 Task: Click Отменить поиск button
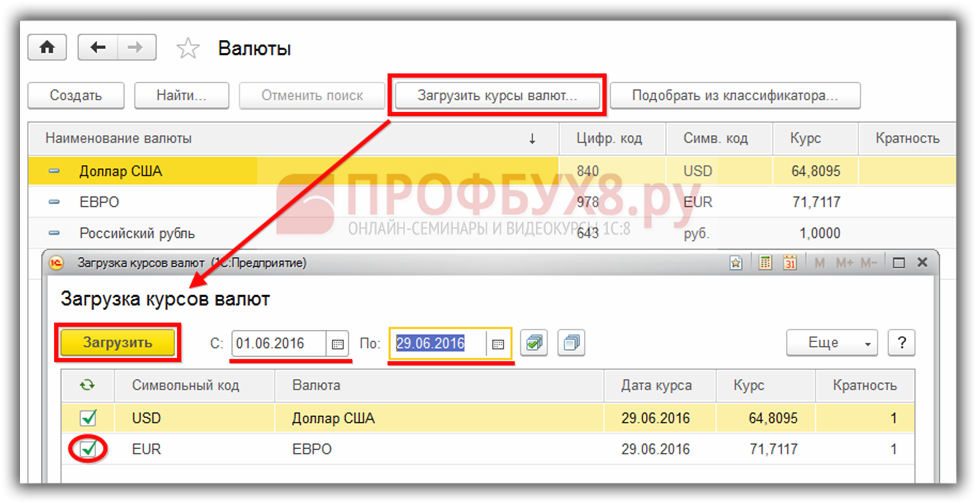tap(312, 95)
